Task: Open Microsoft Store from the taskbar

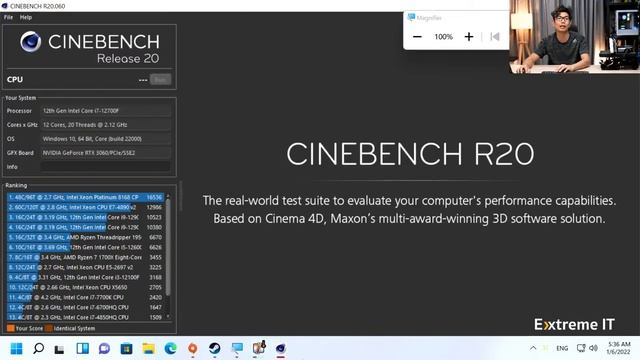Action: (x=127, y=349)
